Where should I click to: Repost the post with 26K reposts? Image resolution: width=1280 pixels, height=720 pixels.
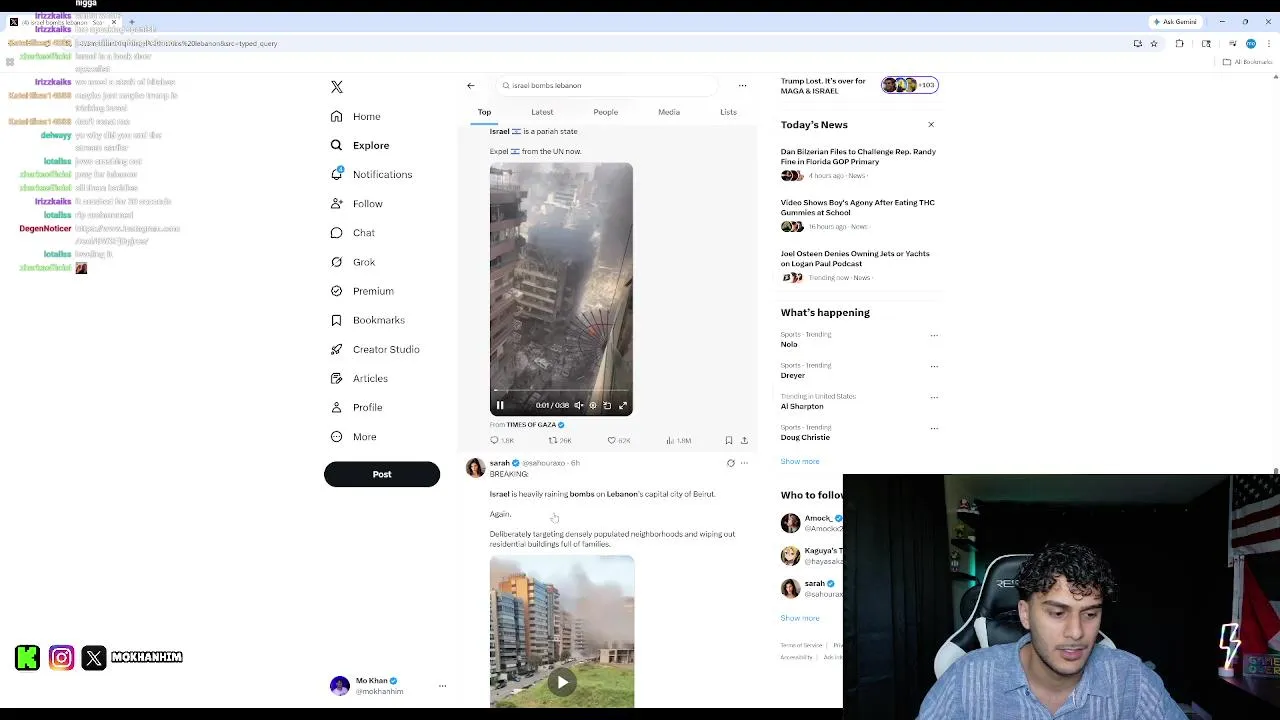(x=560, y=440)
